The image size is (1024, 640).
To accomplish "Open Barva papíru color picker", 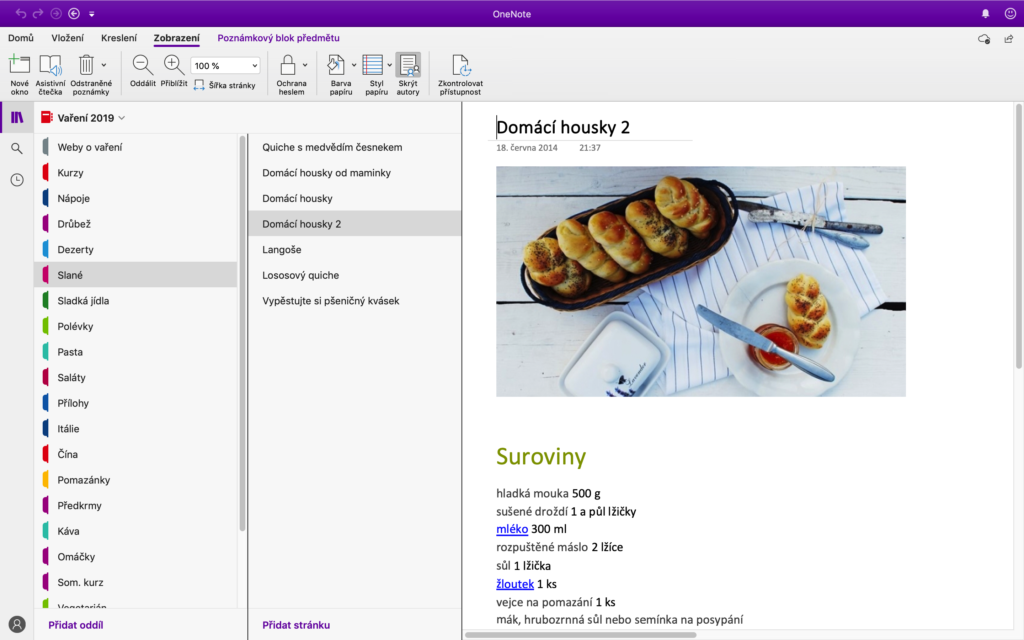I will coord(336,66).
